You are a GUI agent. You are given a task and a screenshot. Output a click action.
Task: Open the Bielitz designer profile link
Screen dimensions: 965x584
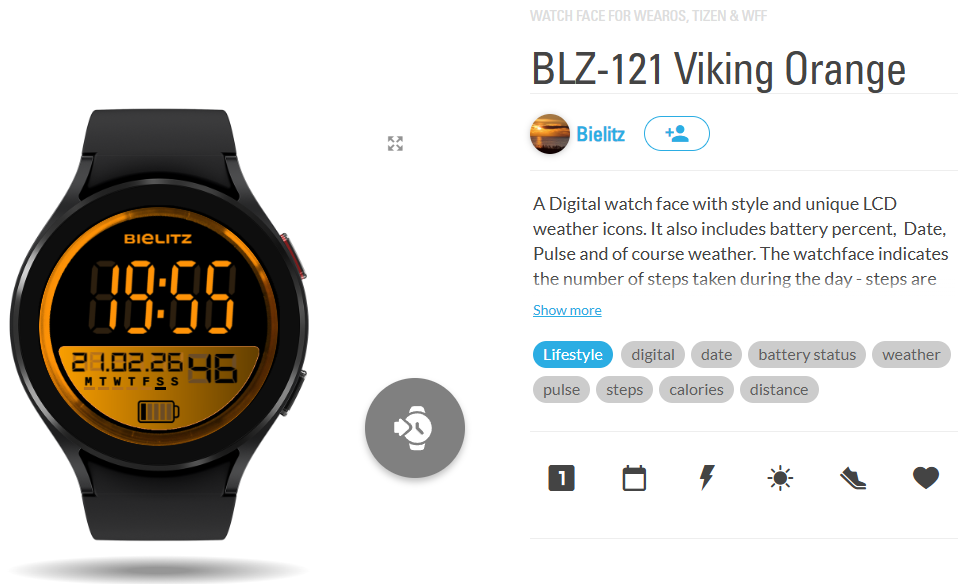pyautogui.click(x=600, y=134)
